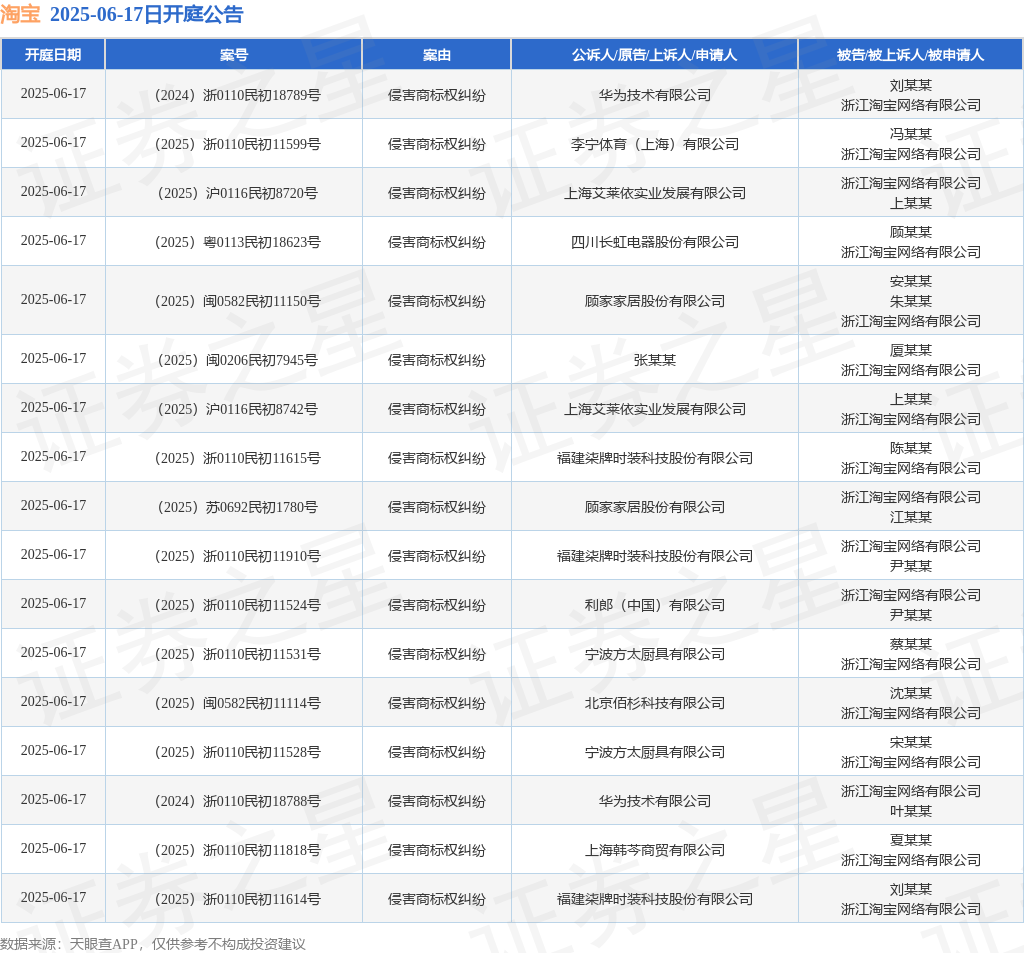Click the 淘宝 title text
The image size is (1024, 953).
coord(20,14)
